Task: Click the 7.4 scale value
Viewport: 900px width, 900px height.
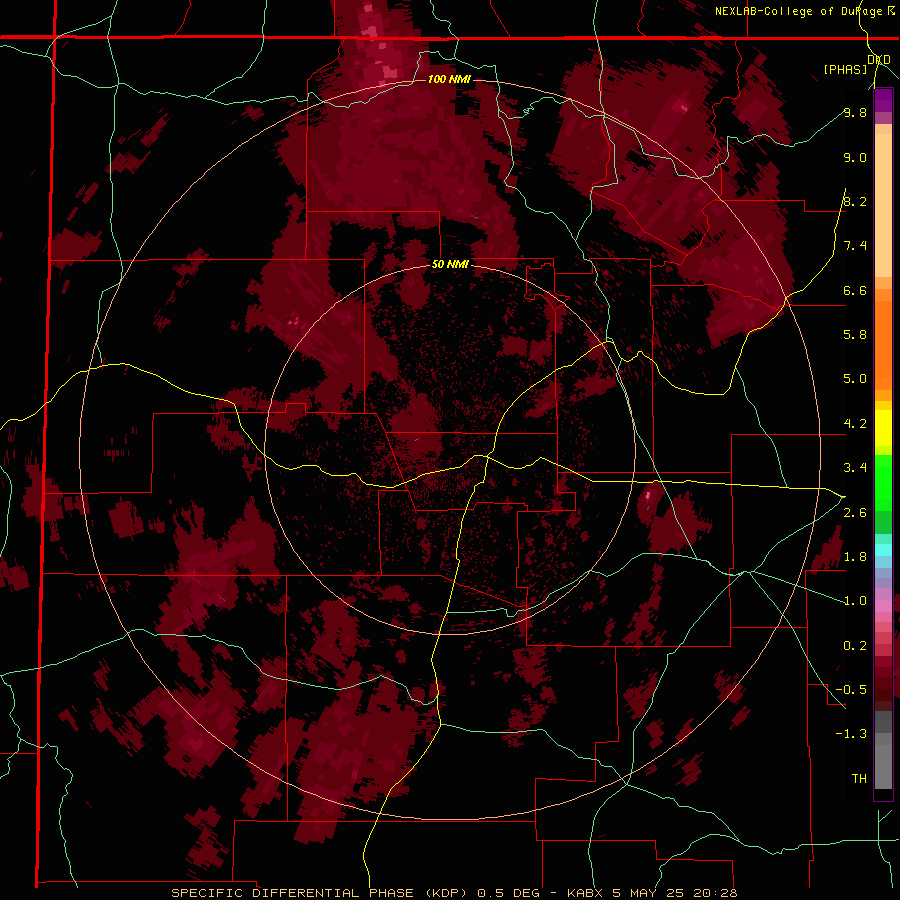Action: tap(855, 246)
